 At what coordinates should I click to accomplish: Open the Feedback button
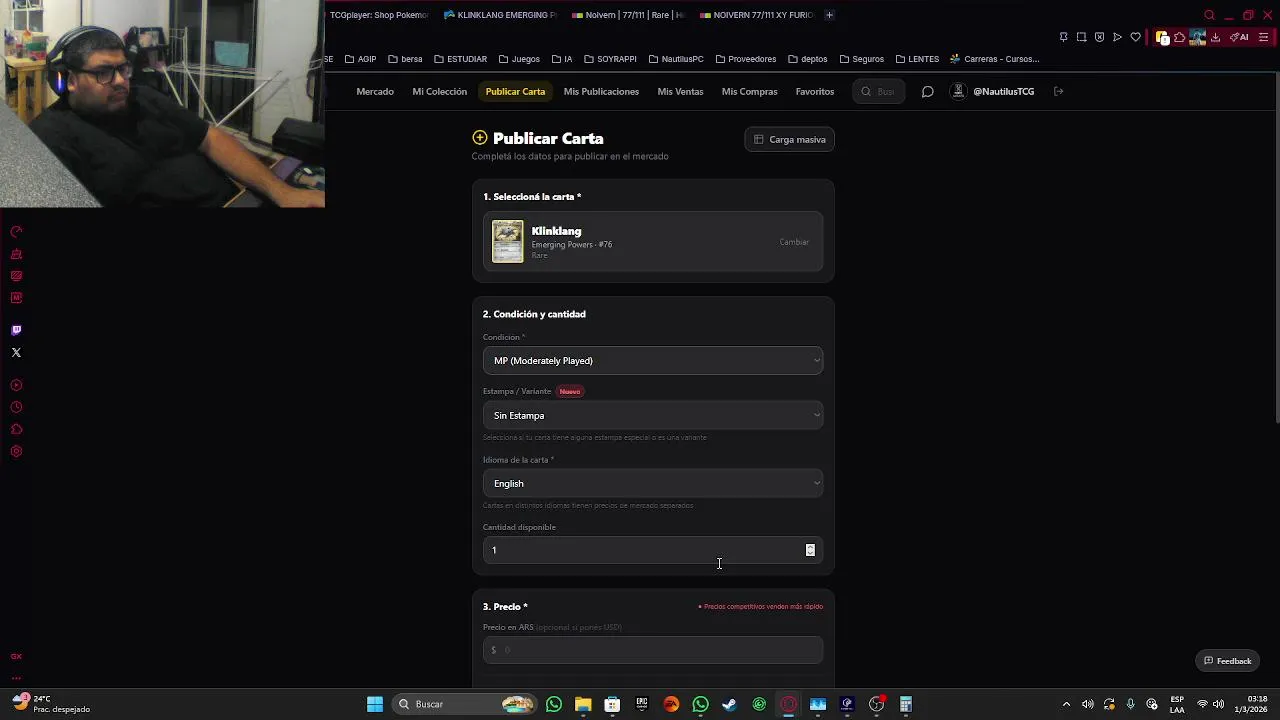tap(1227, 661)
